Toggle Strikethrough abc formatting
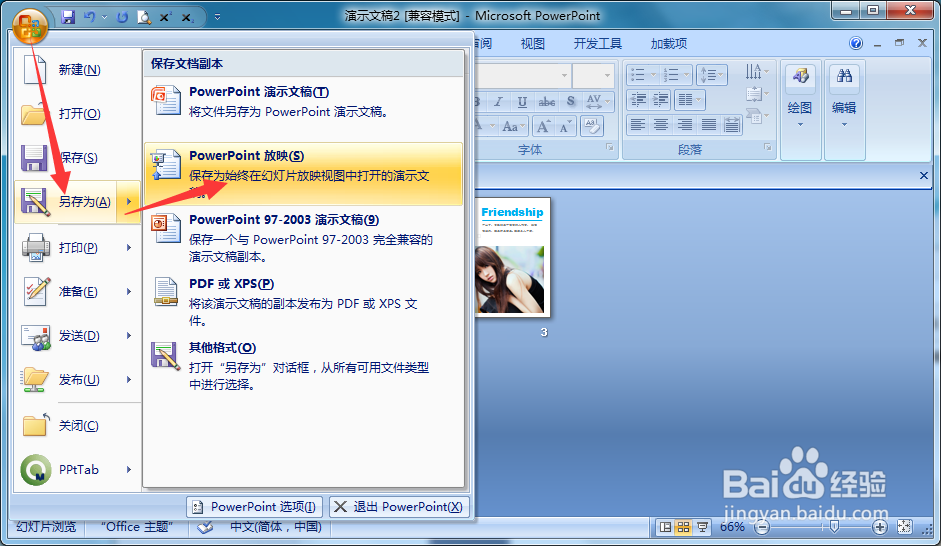Viewport: 941px width, 546px height. tap(547, 101)
